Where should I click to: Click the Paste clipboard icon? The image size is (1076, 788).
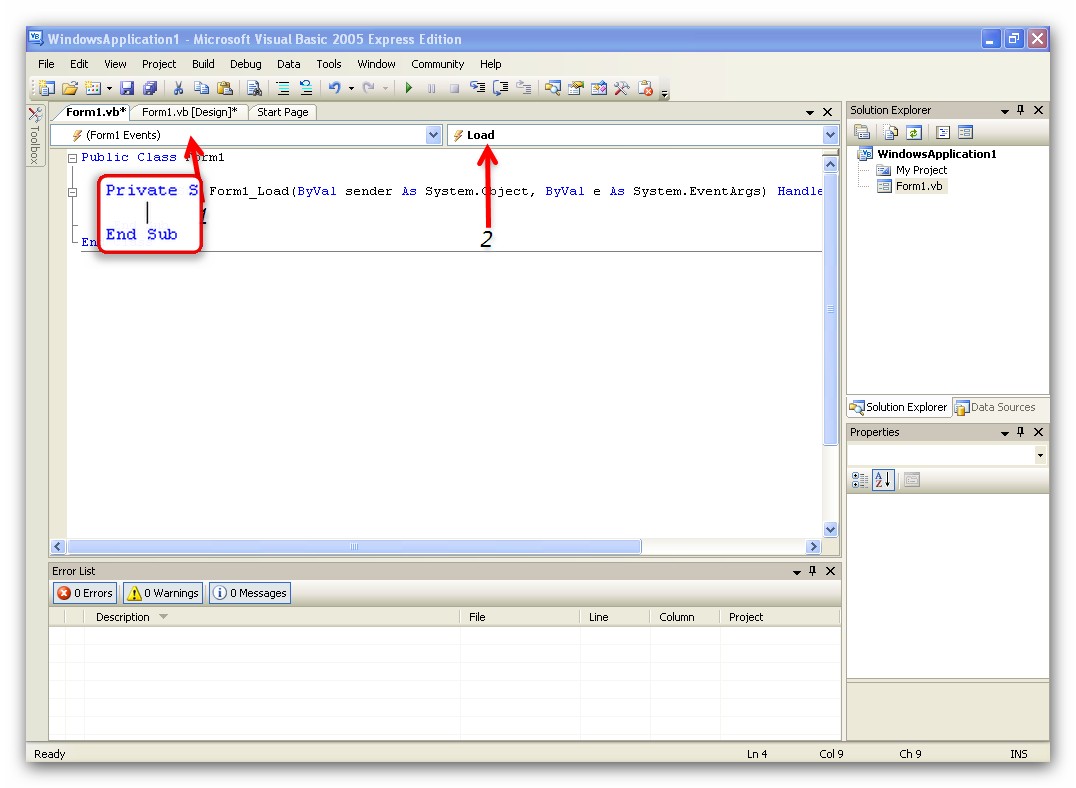pos(224,88)
